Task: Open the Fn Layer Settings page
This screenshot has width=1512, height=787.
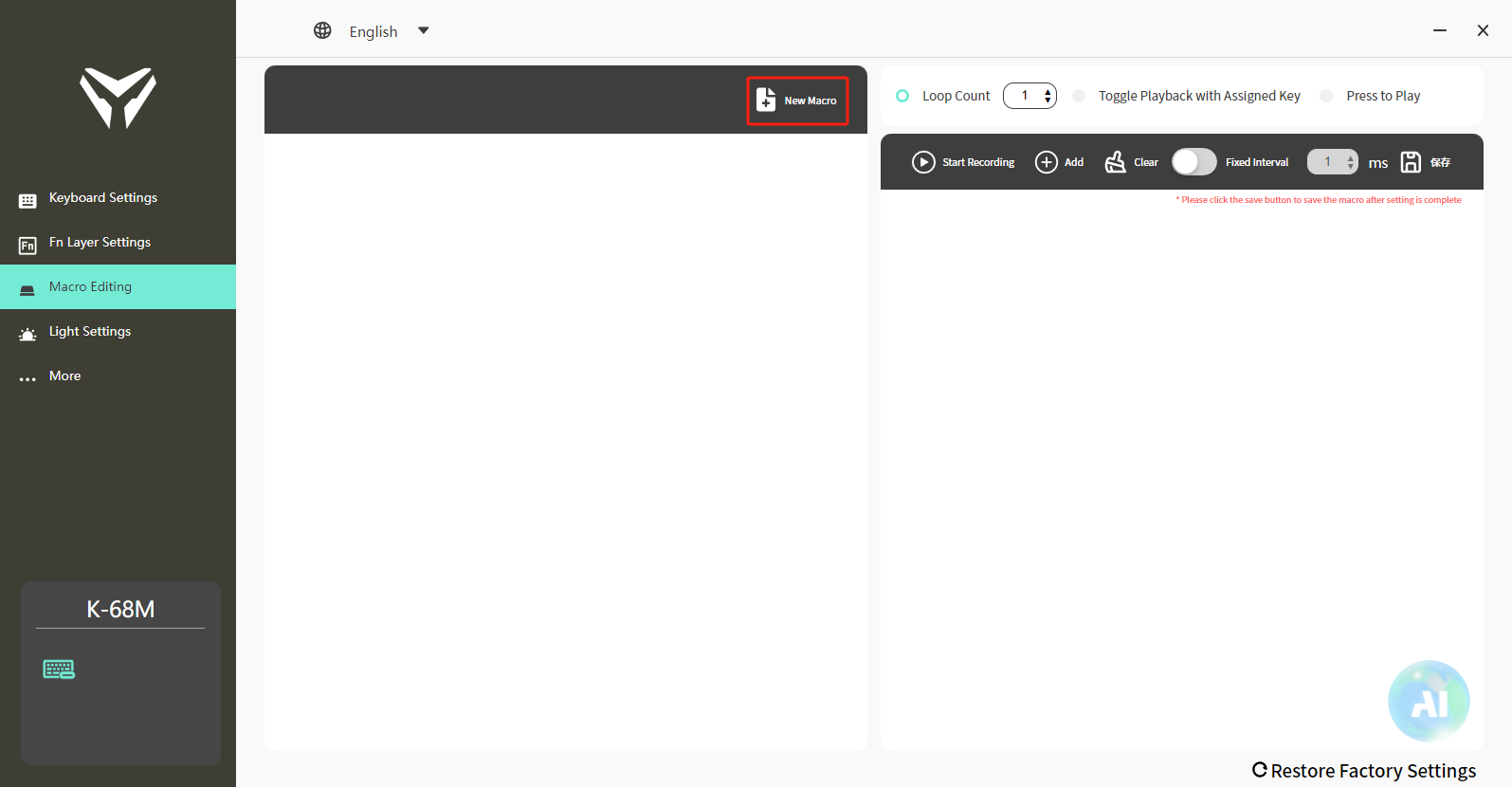Action: click(x=100, y=243)
